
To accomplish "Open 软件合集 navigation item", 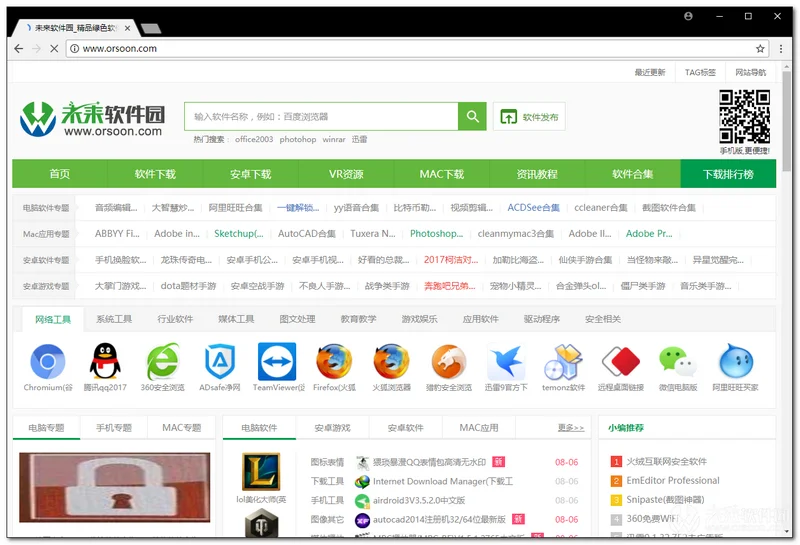I will point(633,174).
